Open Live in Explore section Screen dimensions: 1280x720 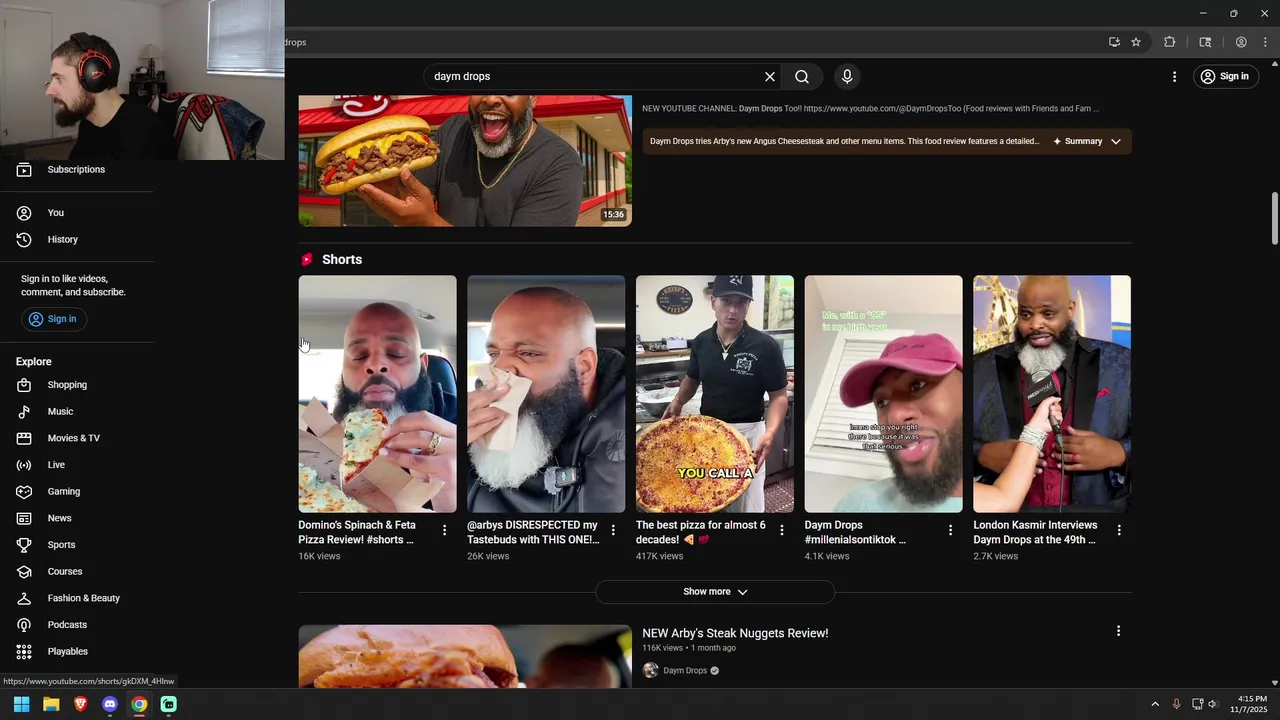pyautogui.click(x=76, y=465)
